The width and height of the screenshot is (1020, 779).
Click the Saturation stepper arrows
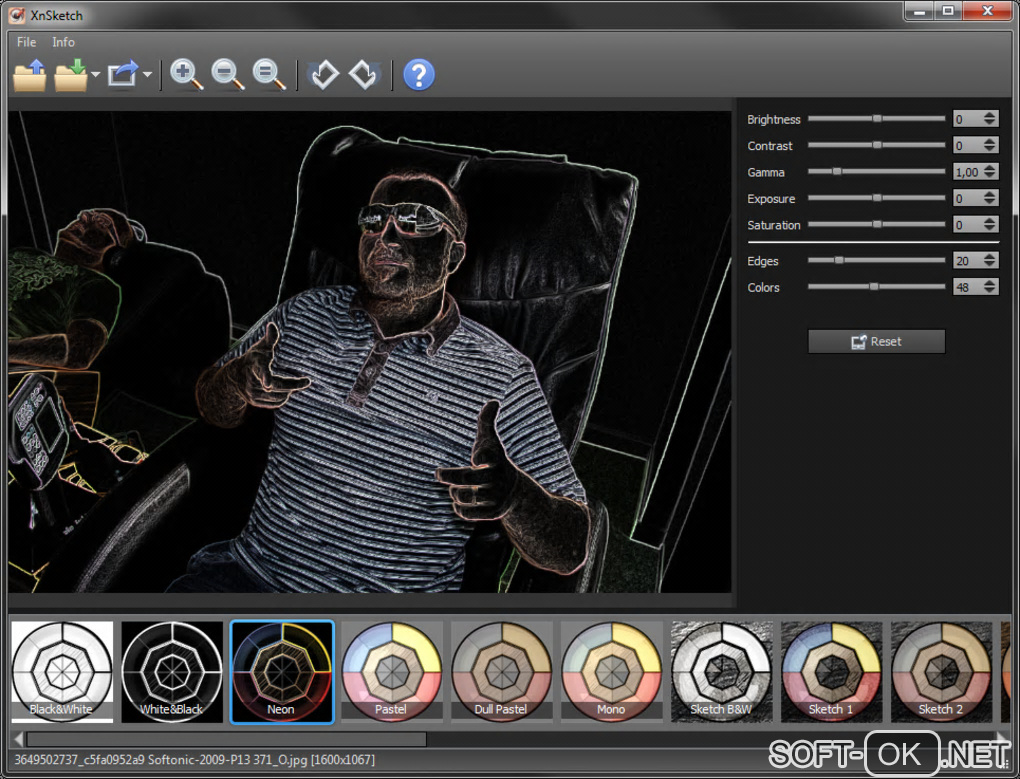989,224
